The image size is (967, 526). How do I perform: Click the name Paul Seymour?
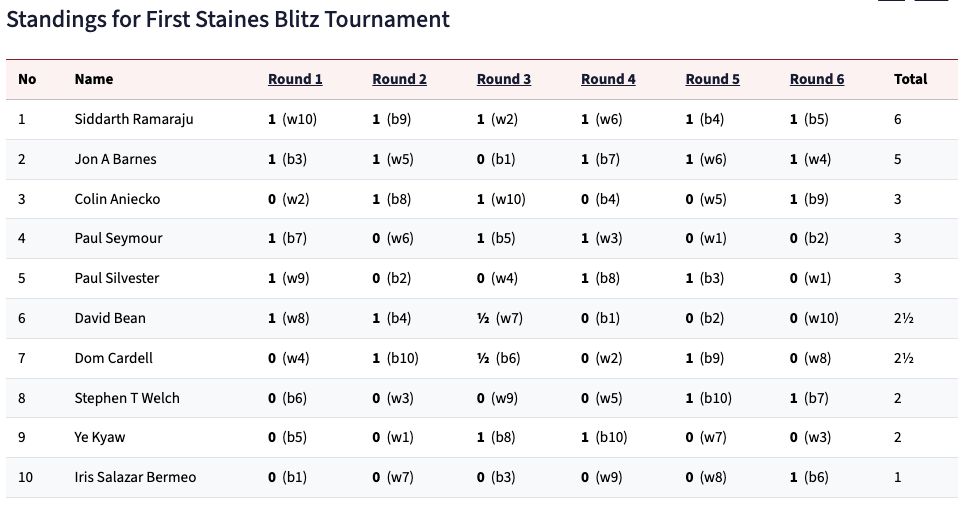click(x=118, y=238)
